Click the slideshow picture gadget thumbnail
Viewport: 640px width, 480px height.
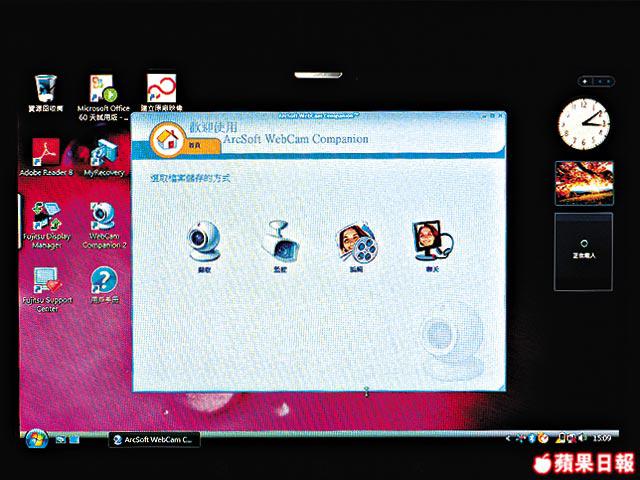[x=582, y=184]
